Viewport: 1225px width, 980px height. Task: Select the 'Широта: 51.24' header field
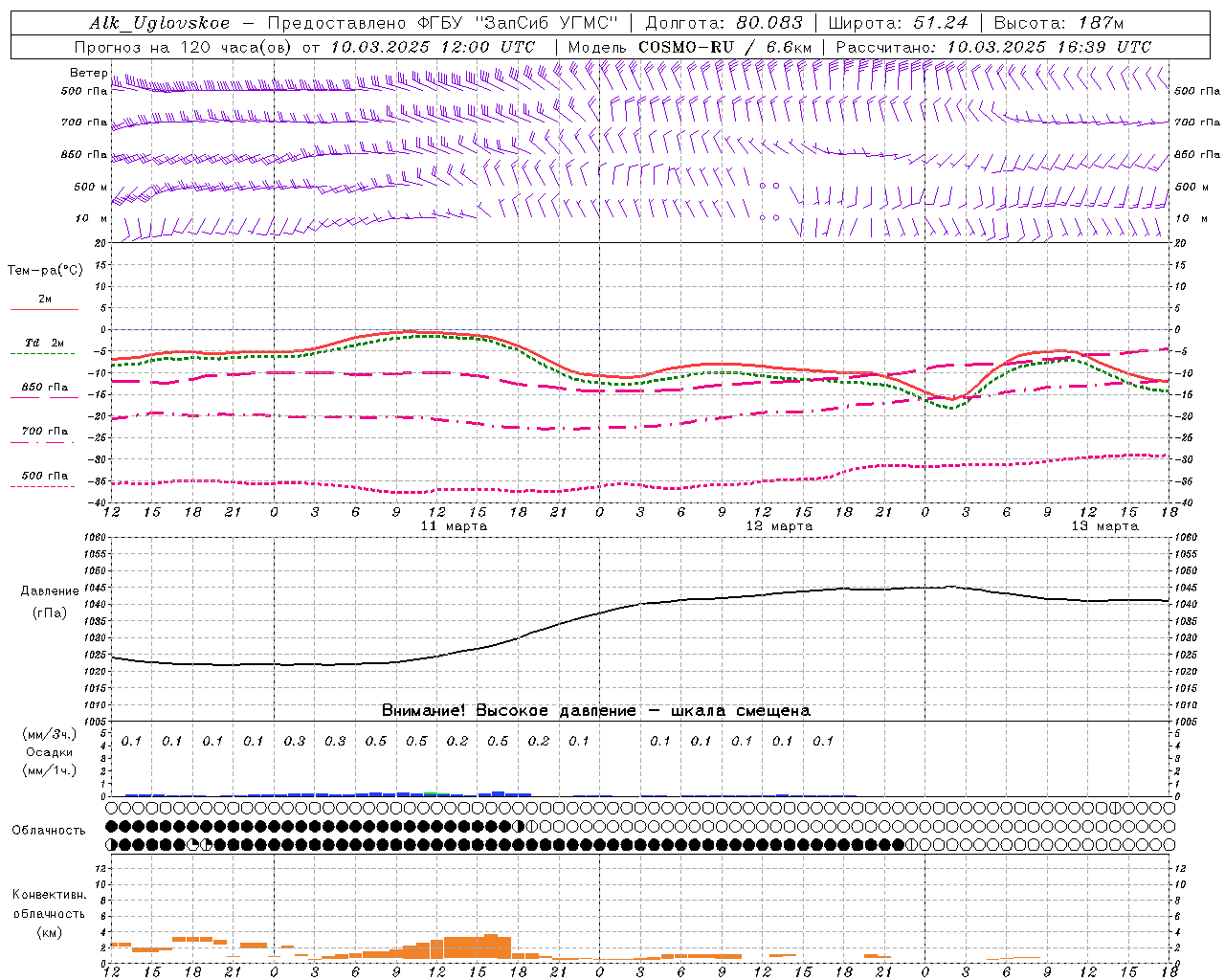pyautogui.click(x=898, y=23)
